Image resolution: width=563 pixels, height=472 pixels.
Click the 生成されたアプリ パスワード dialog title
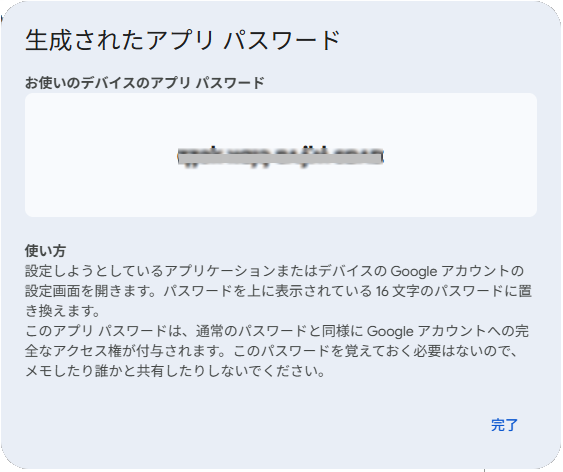[x=182, y=40]
